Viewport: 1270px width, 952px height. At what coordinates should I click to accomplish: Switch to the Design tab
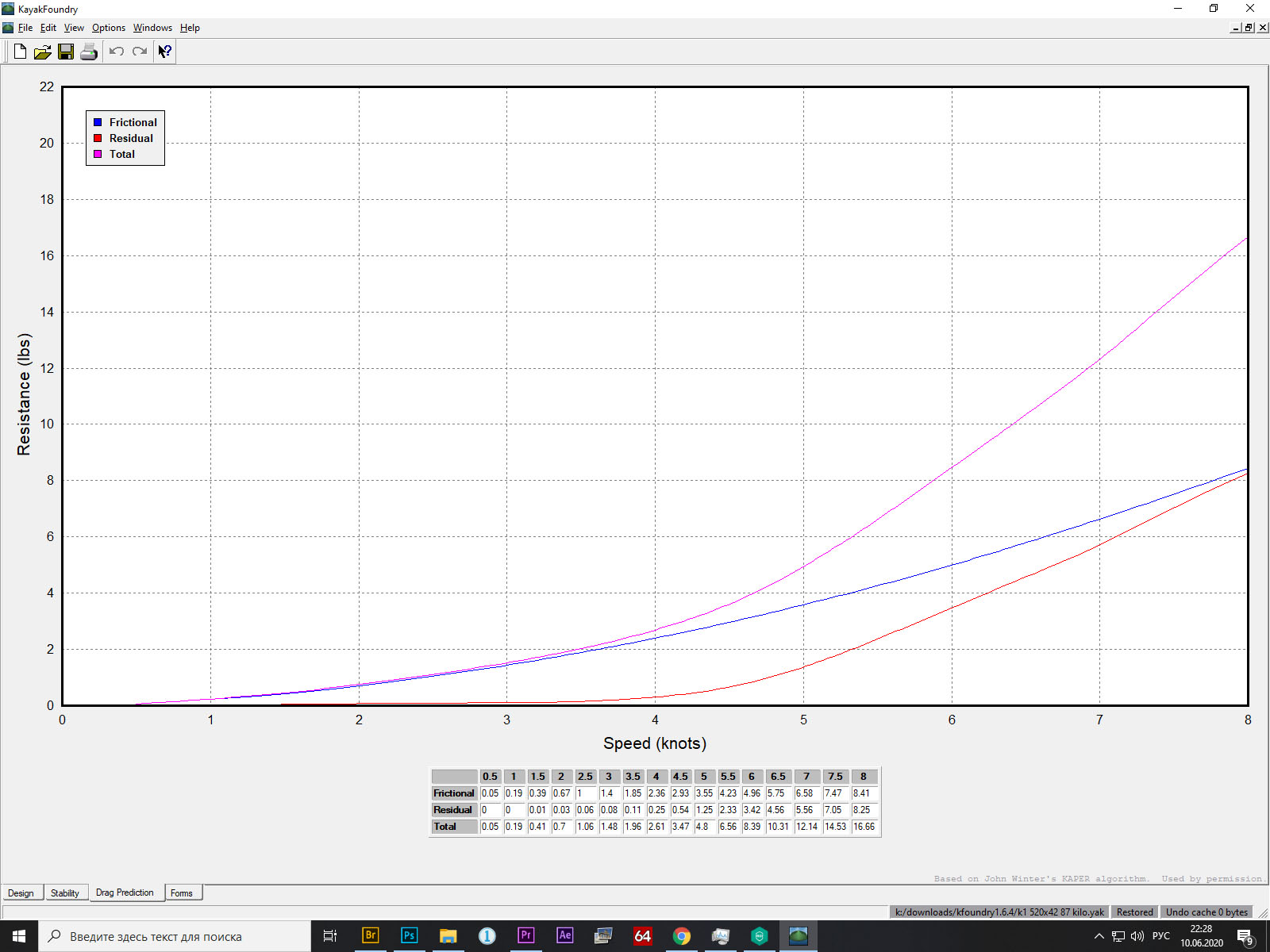[21, 893]
